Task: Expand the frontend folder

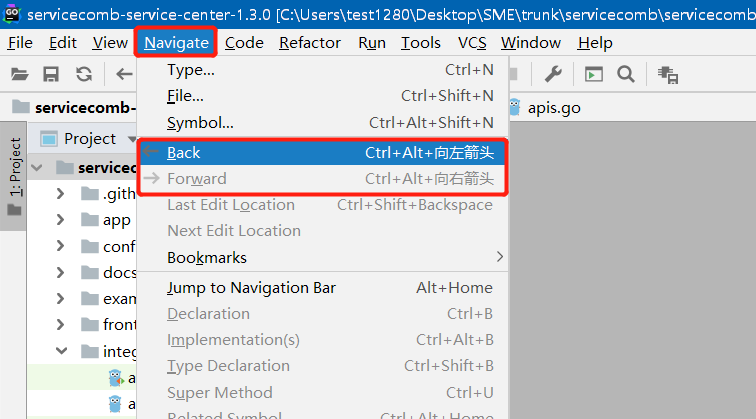Action: (60, 324)
